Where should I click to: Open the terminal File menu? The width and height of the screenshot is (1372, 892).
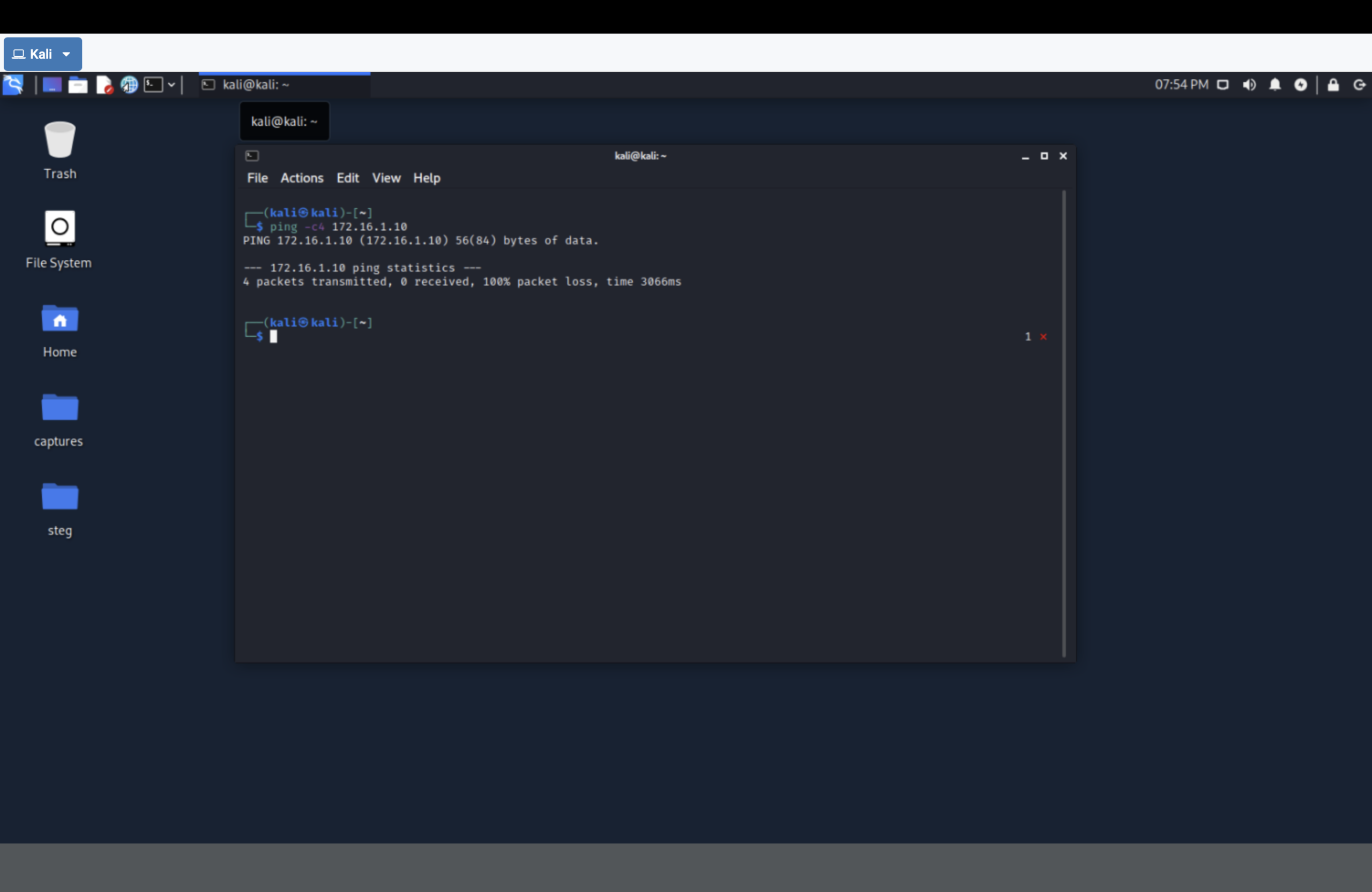click(x=257, y=178)
